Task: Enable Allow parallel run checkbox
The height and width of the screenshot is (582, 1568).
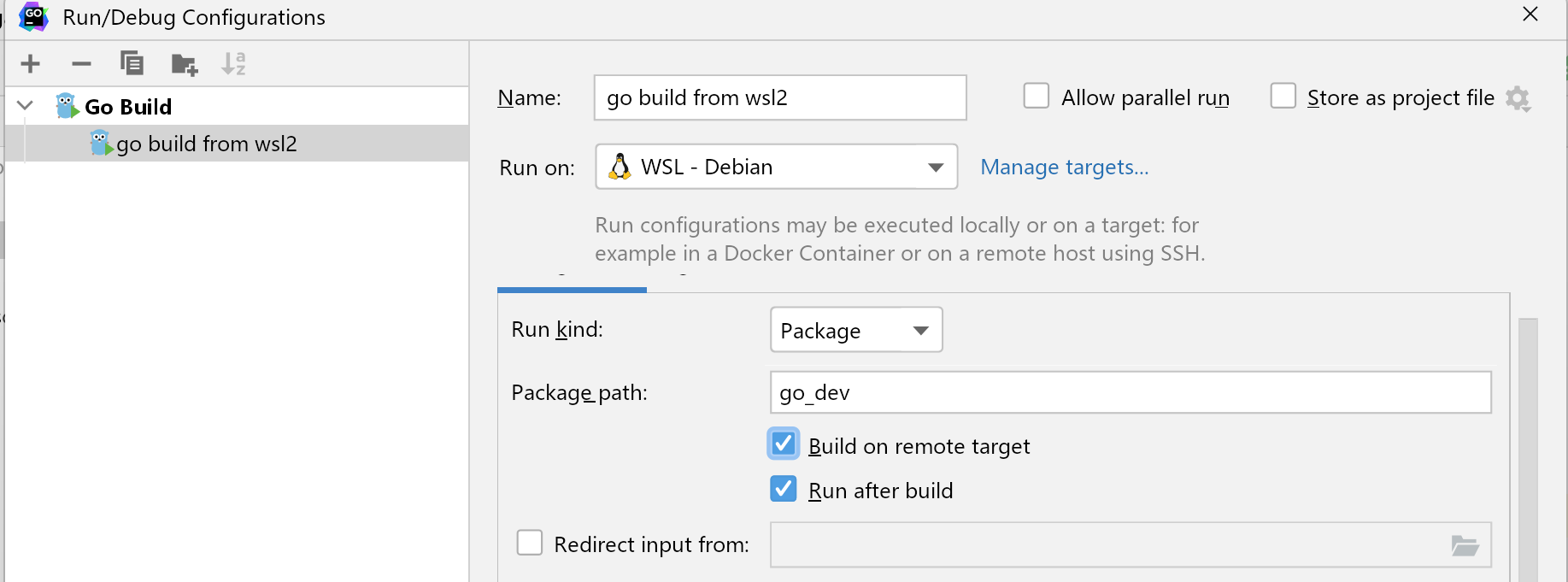Action: 1037,96
